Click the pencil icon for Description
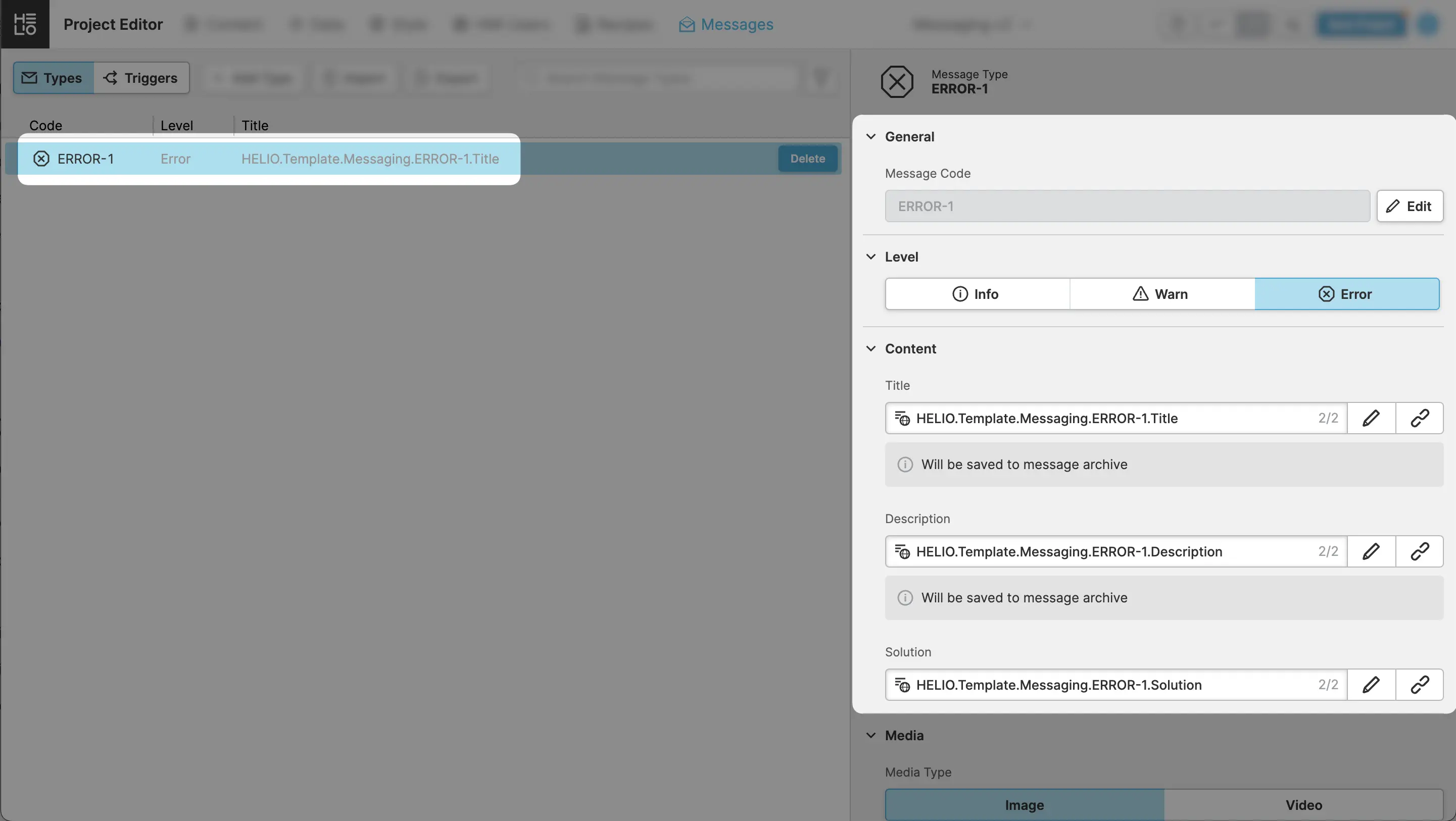1456x821 pixels. (1371, 551)
